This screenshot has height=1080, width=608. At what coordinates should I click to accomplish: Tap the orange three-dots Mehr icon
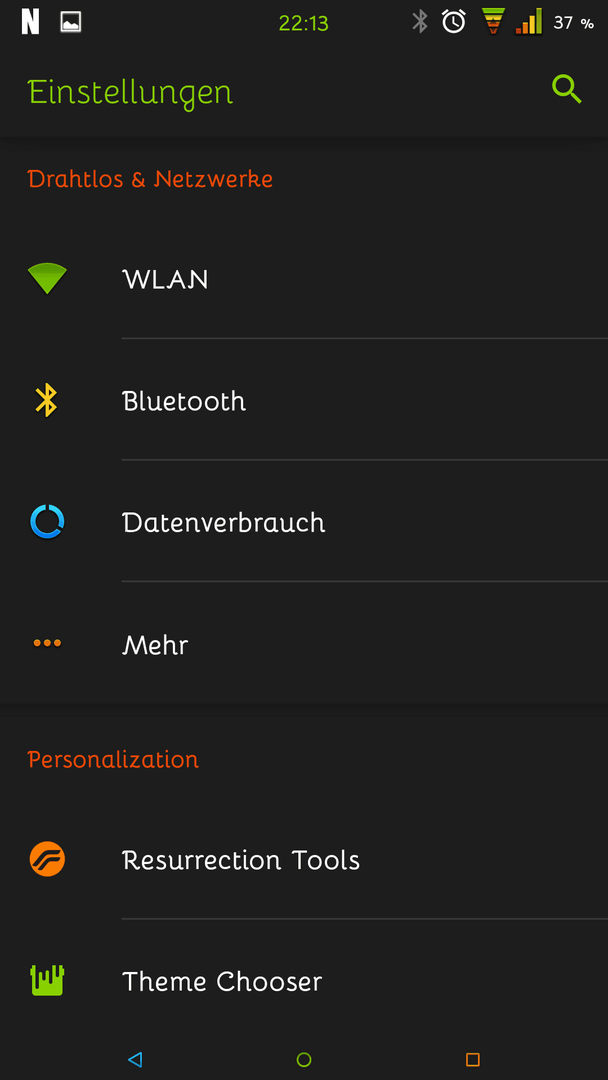47,643
